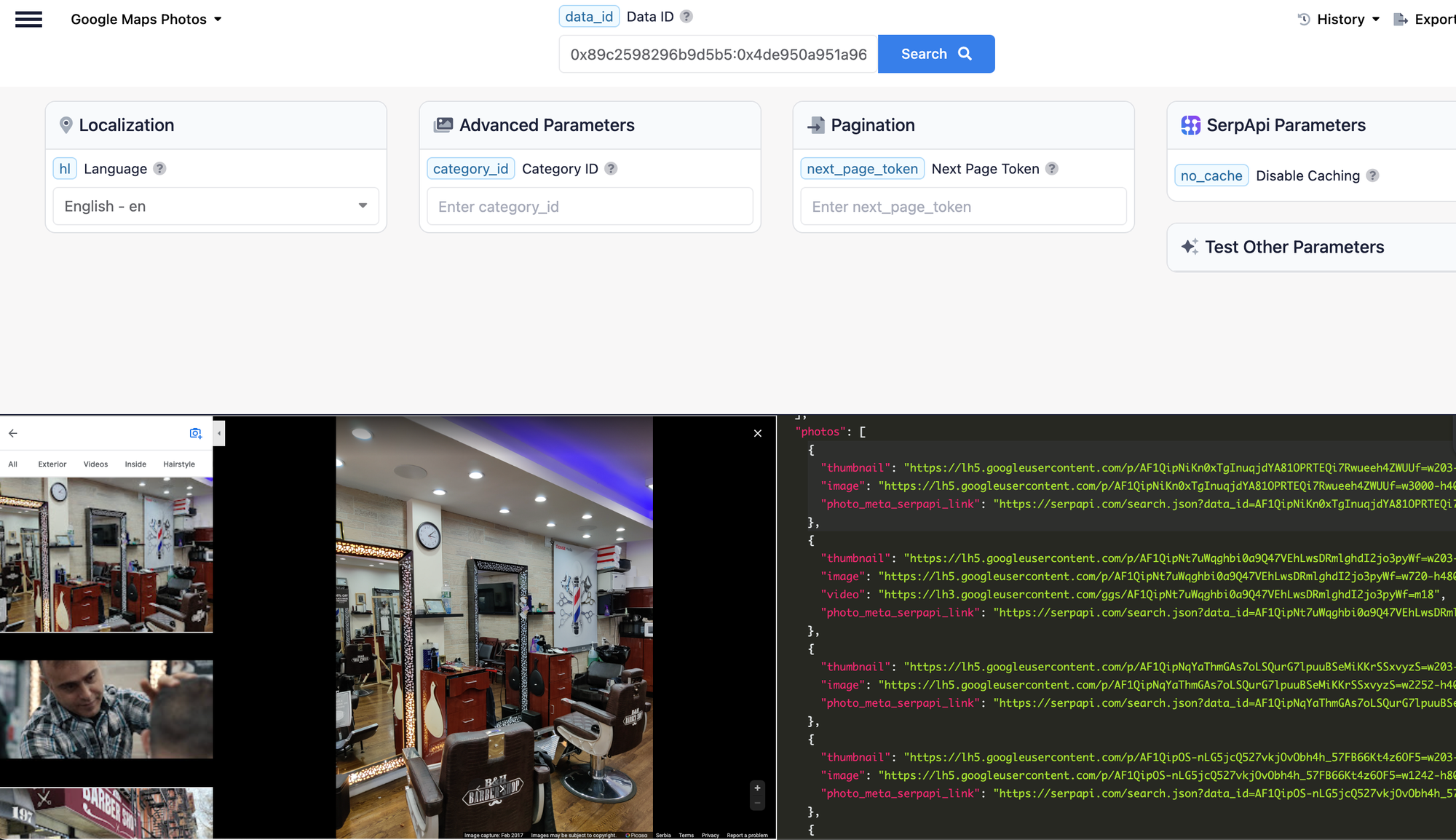Switch to the Hairstyle photo tab
The image size is (1456, 840).
pos(179,464)
